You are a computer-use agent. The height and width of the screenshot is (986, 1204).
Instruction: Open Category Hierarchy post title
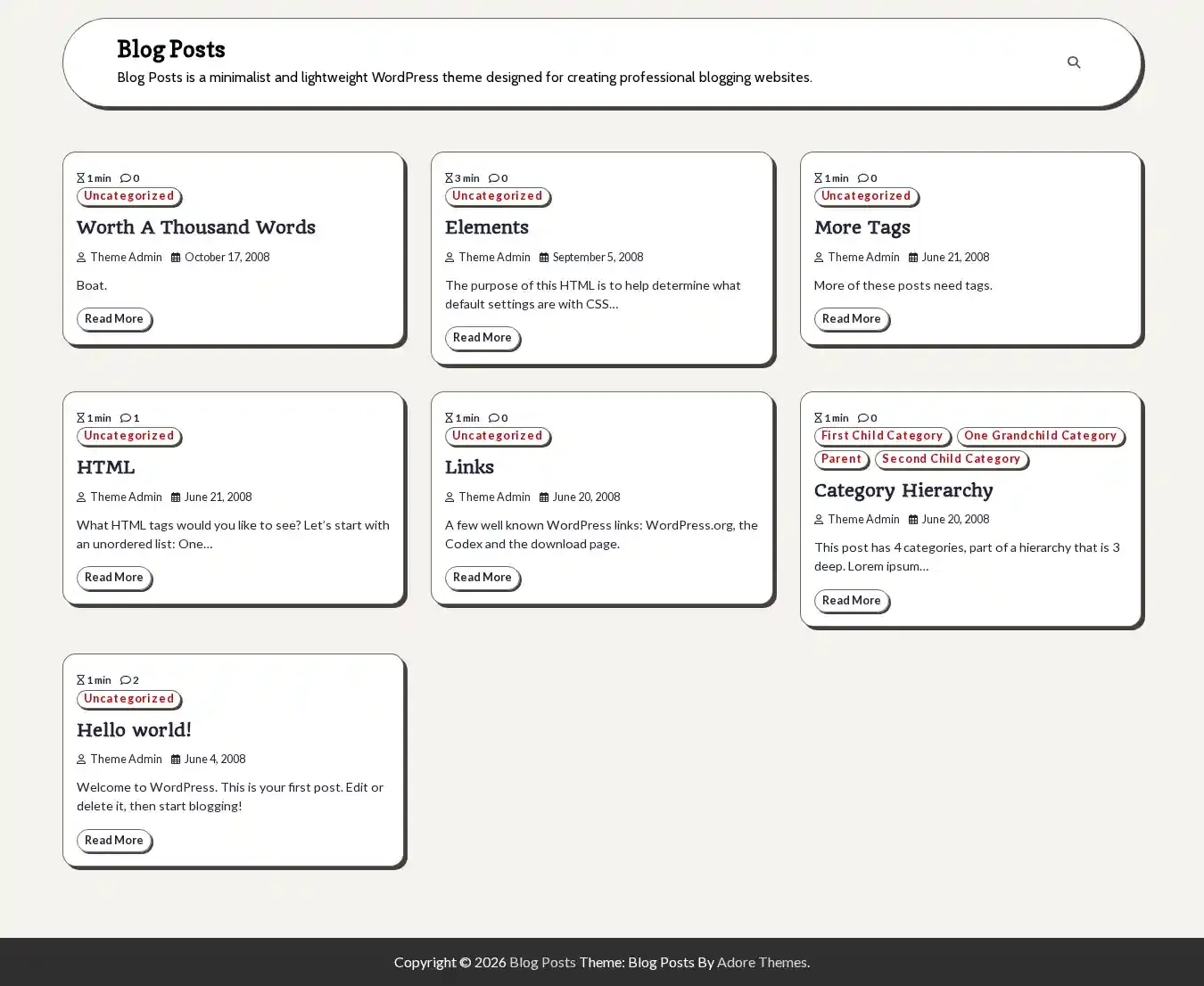(x=903, y=490)
